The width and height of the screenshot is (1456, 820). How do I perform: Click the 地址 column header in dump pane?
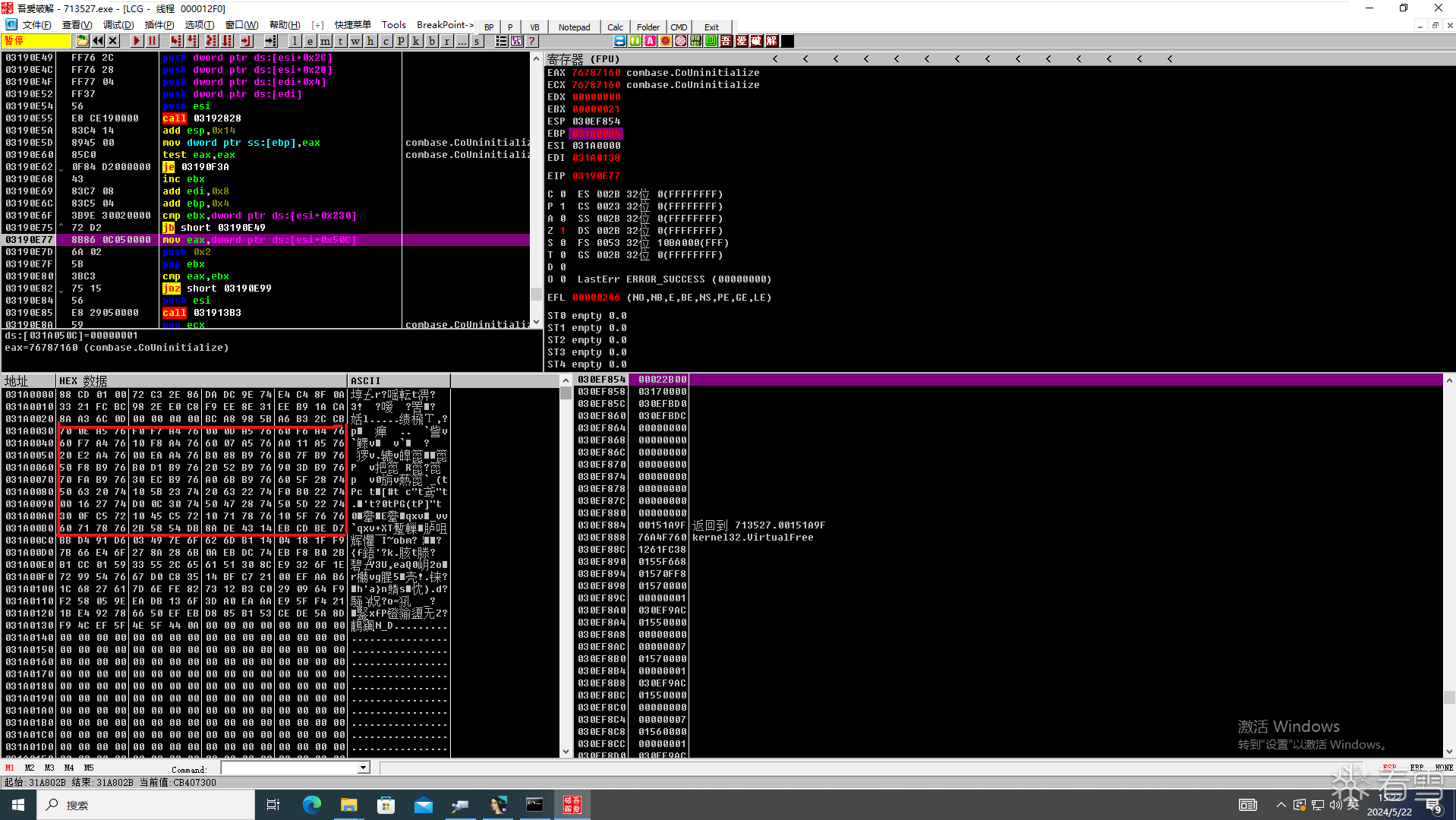(x=28, y=380)
